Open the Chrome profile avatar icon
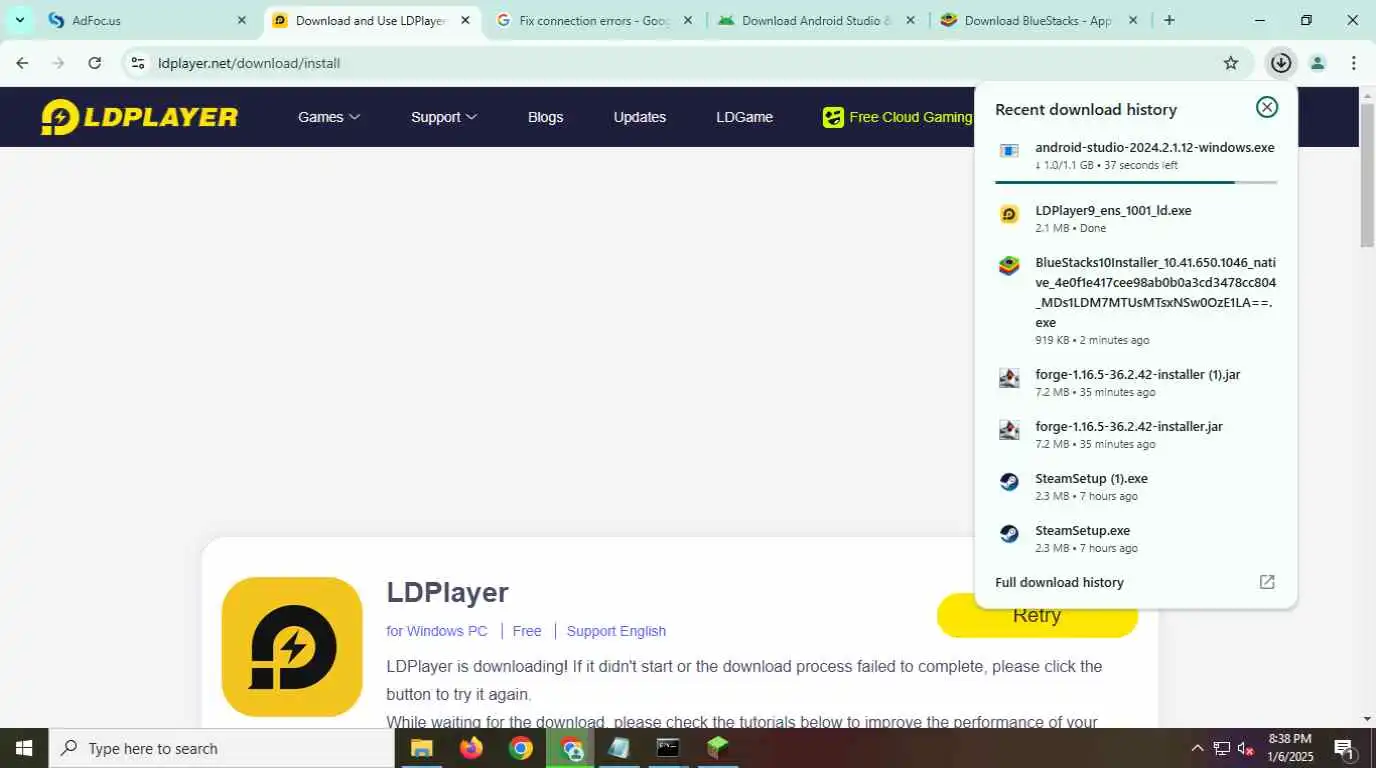 click(x=1318, y=63)
